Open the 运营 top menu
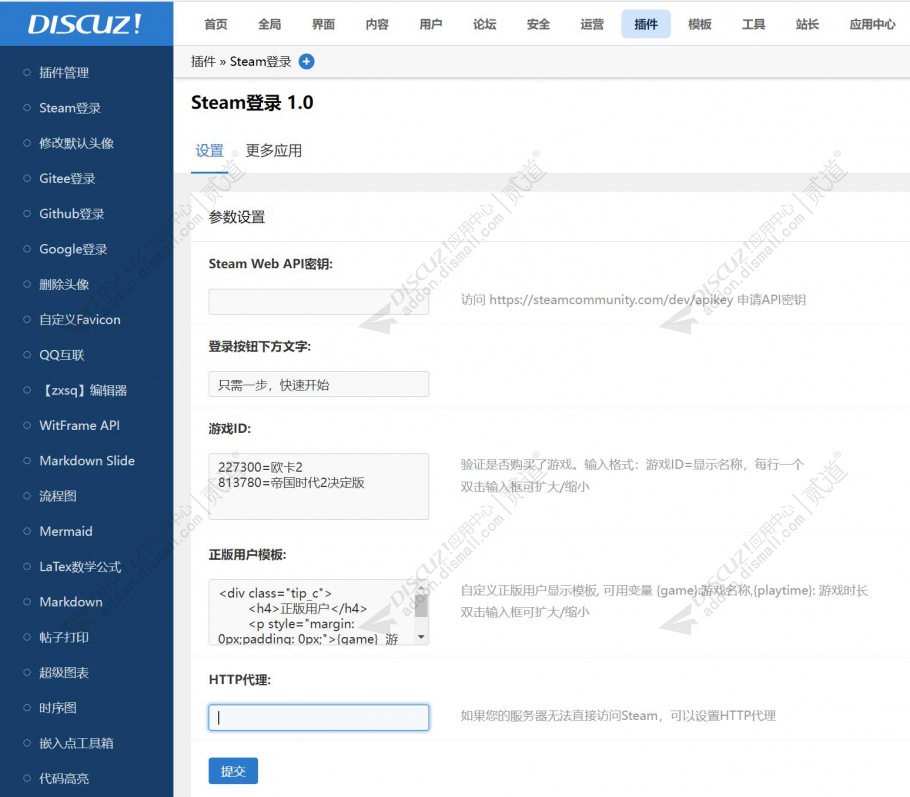The height and width of the screenshot is (797, 910). [592, 24]
